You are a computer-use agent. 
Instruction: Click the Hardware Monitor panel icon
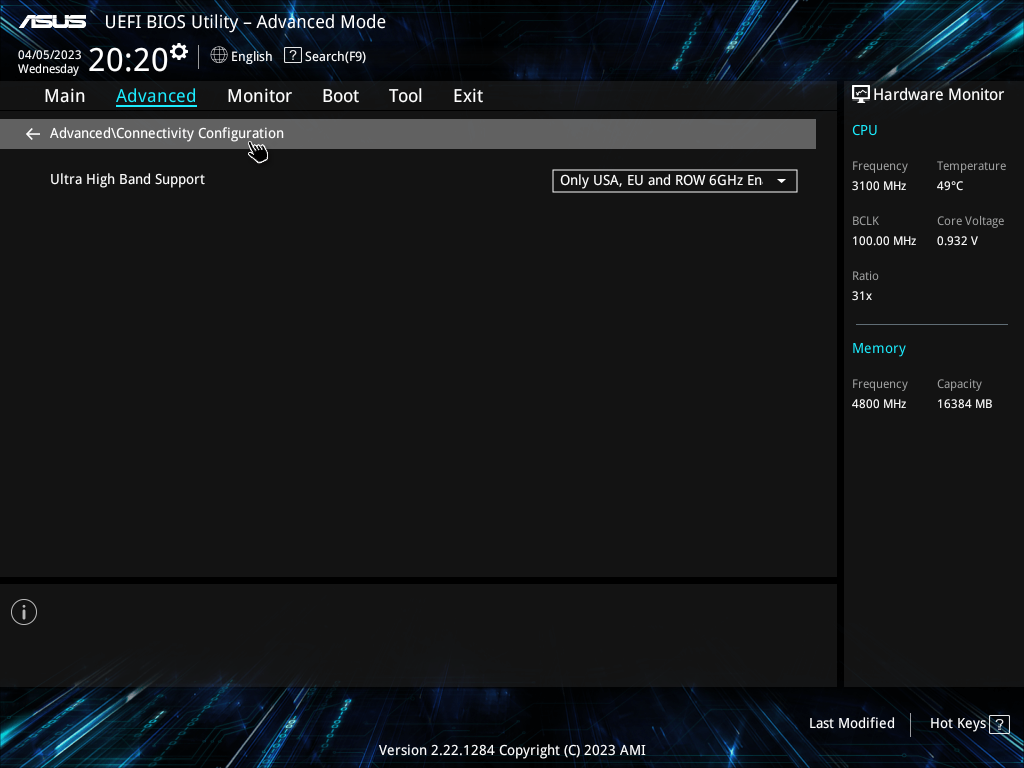click(x=861, y=94)
